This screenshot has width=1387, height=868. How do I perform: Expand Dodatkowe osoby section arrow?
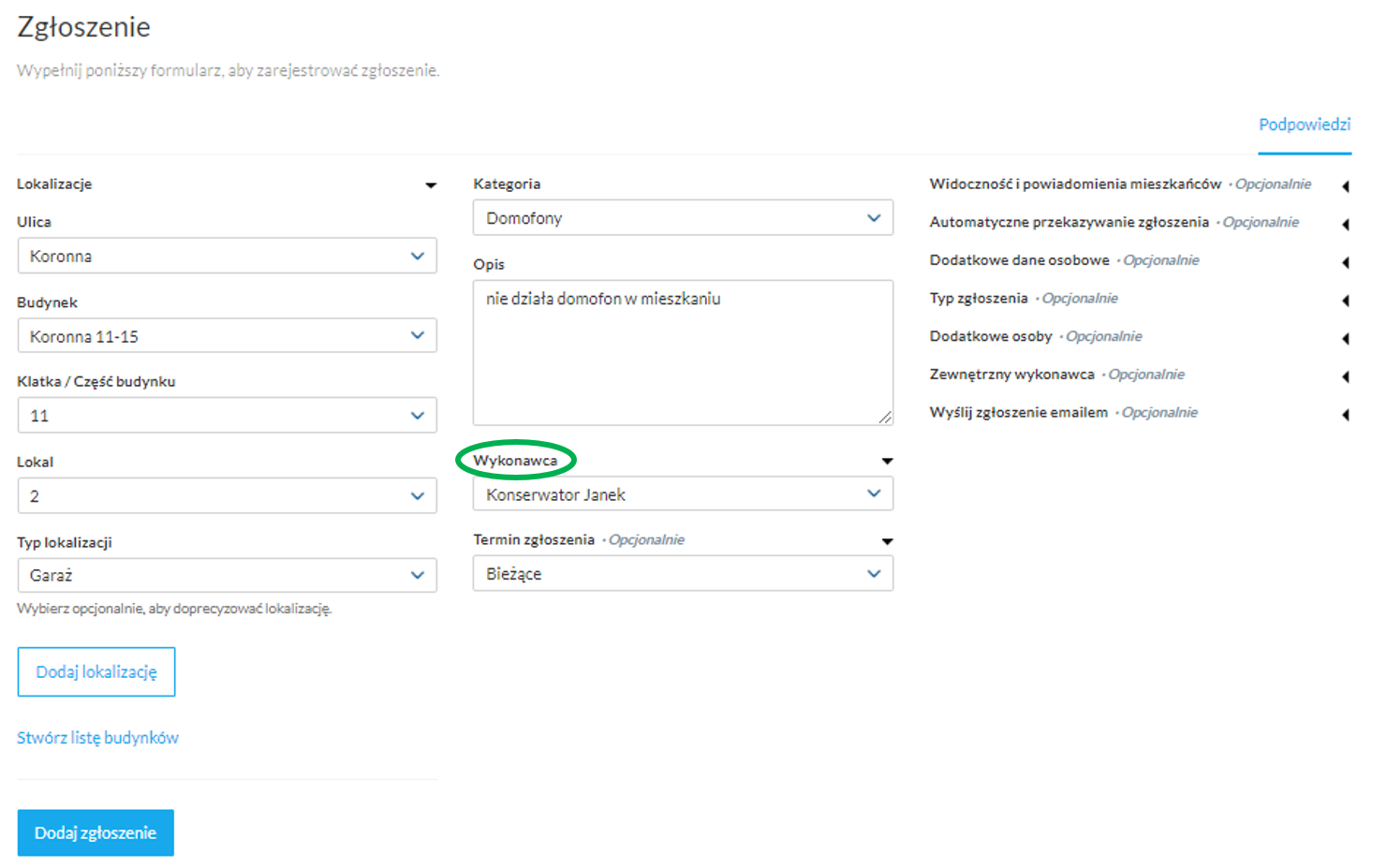pyautogui.click(x=1346, y=338)
